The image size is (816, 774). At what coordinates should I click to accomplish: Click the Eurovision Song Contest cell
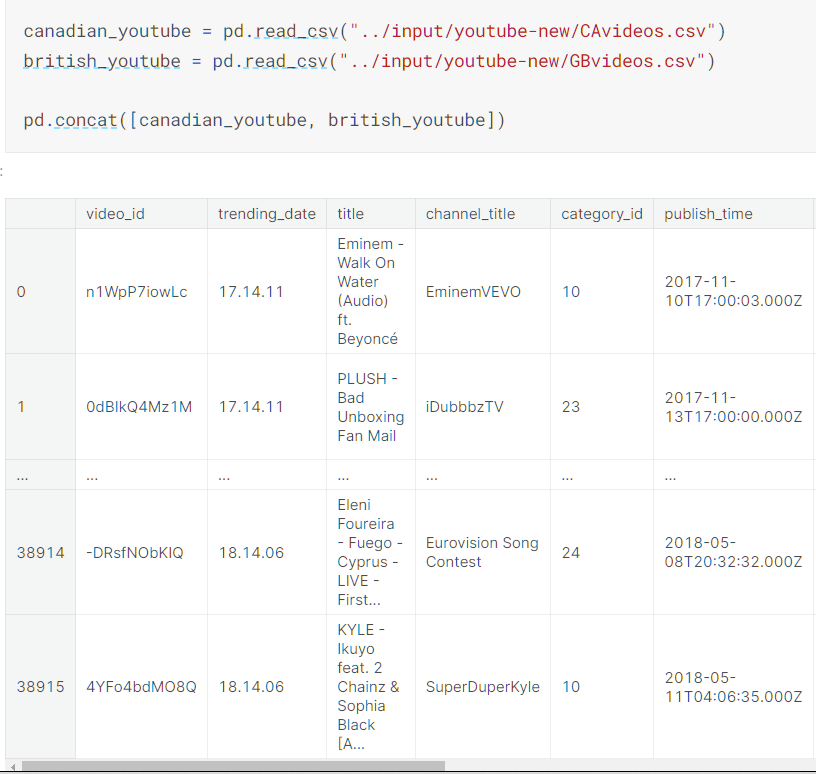pos(482,553)
